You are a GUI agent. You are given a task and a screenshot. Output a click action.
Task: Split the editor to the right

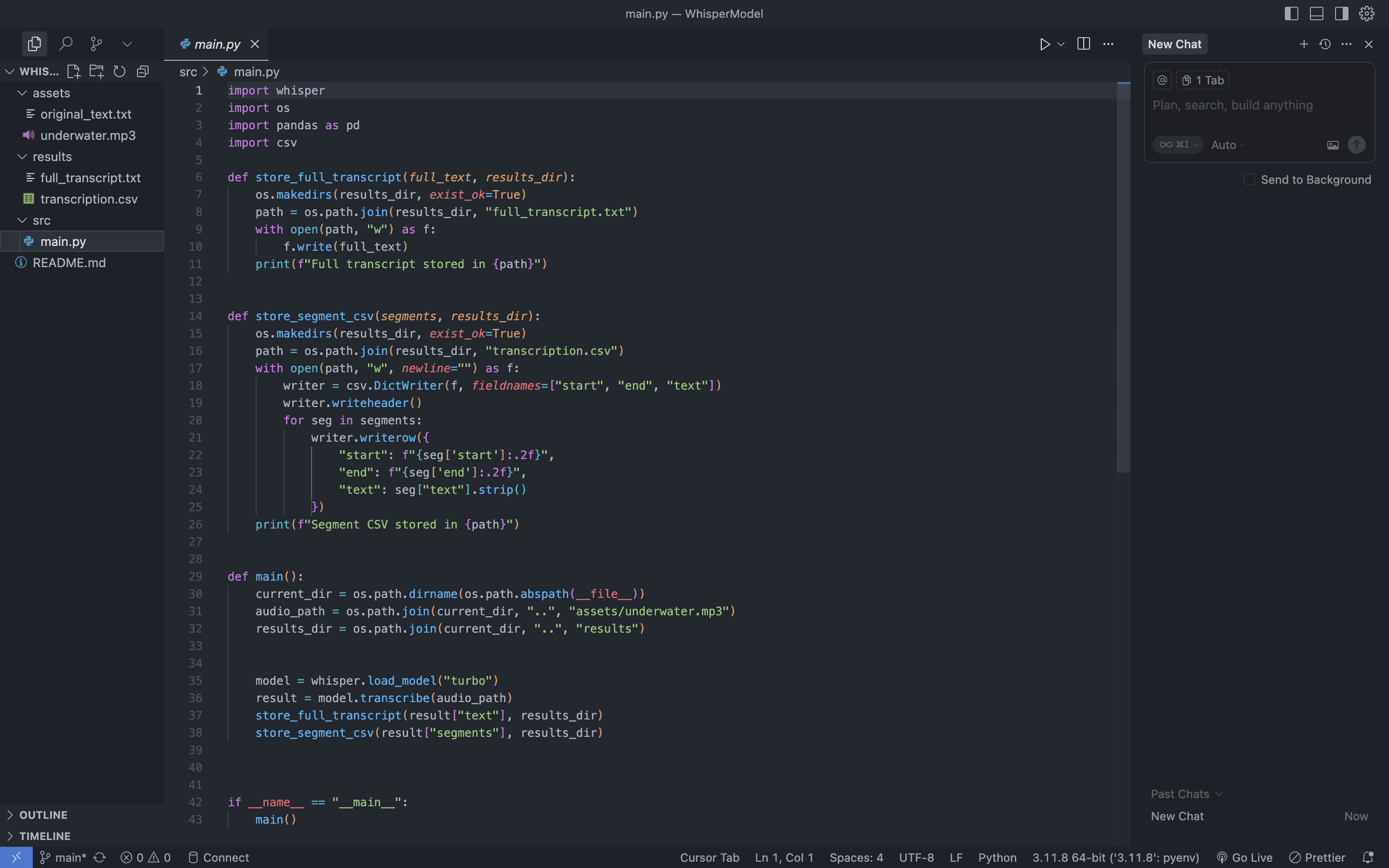click(1083, 44)
